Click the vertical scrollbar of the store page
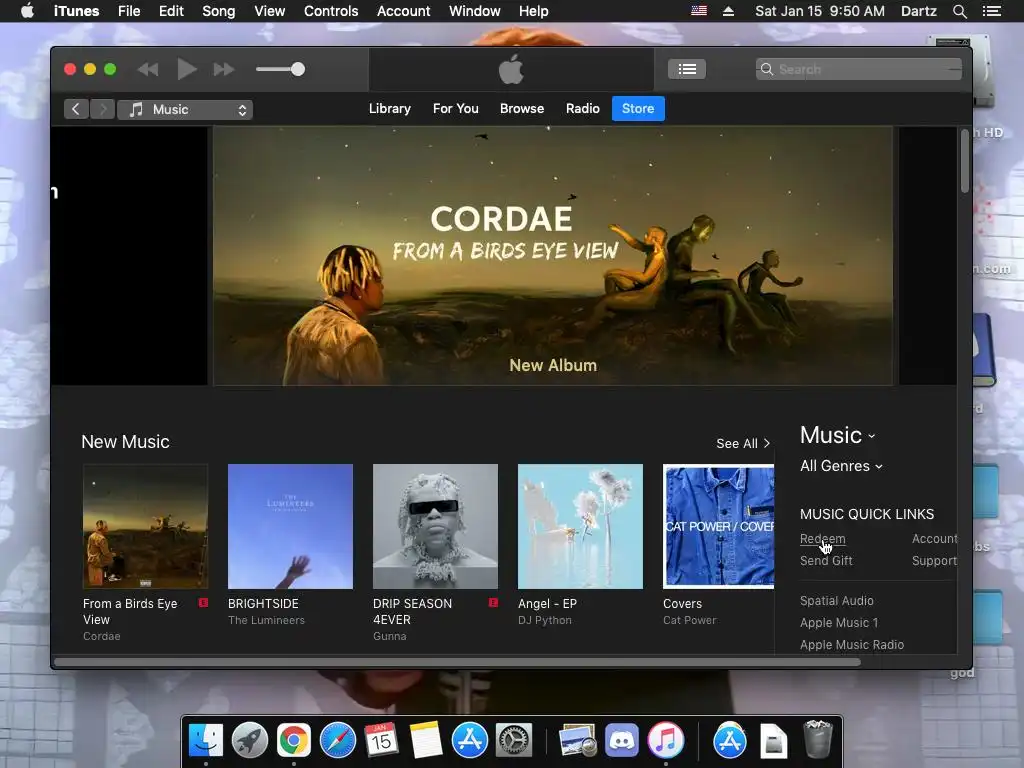 click(965, 161)
